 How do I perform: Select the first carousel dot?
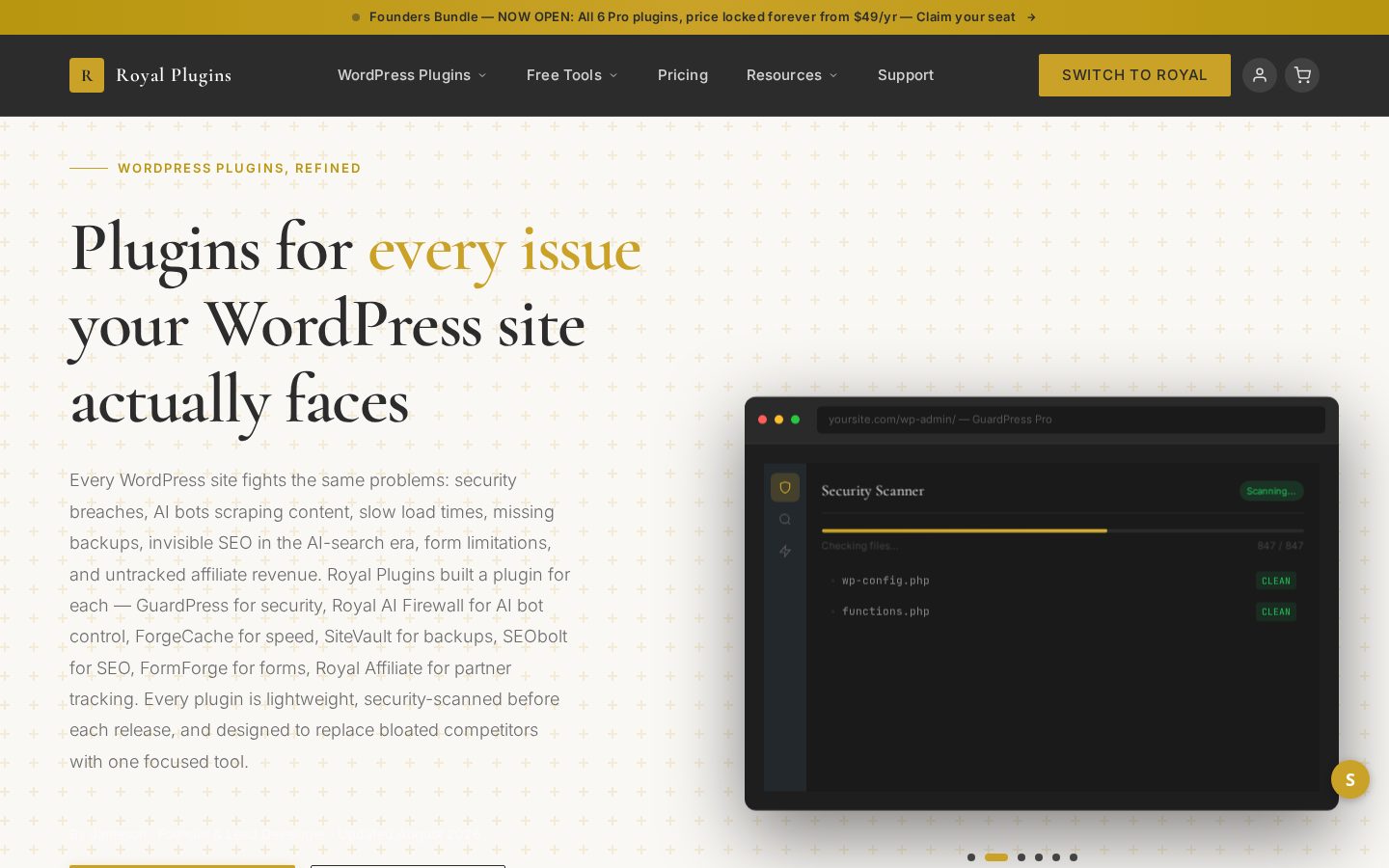[x=971, y=857]
